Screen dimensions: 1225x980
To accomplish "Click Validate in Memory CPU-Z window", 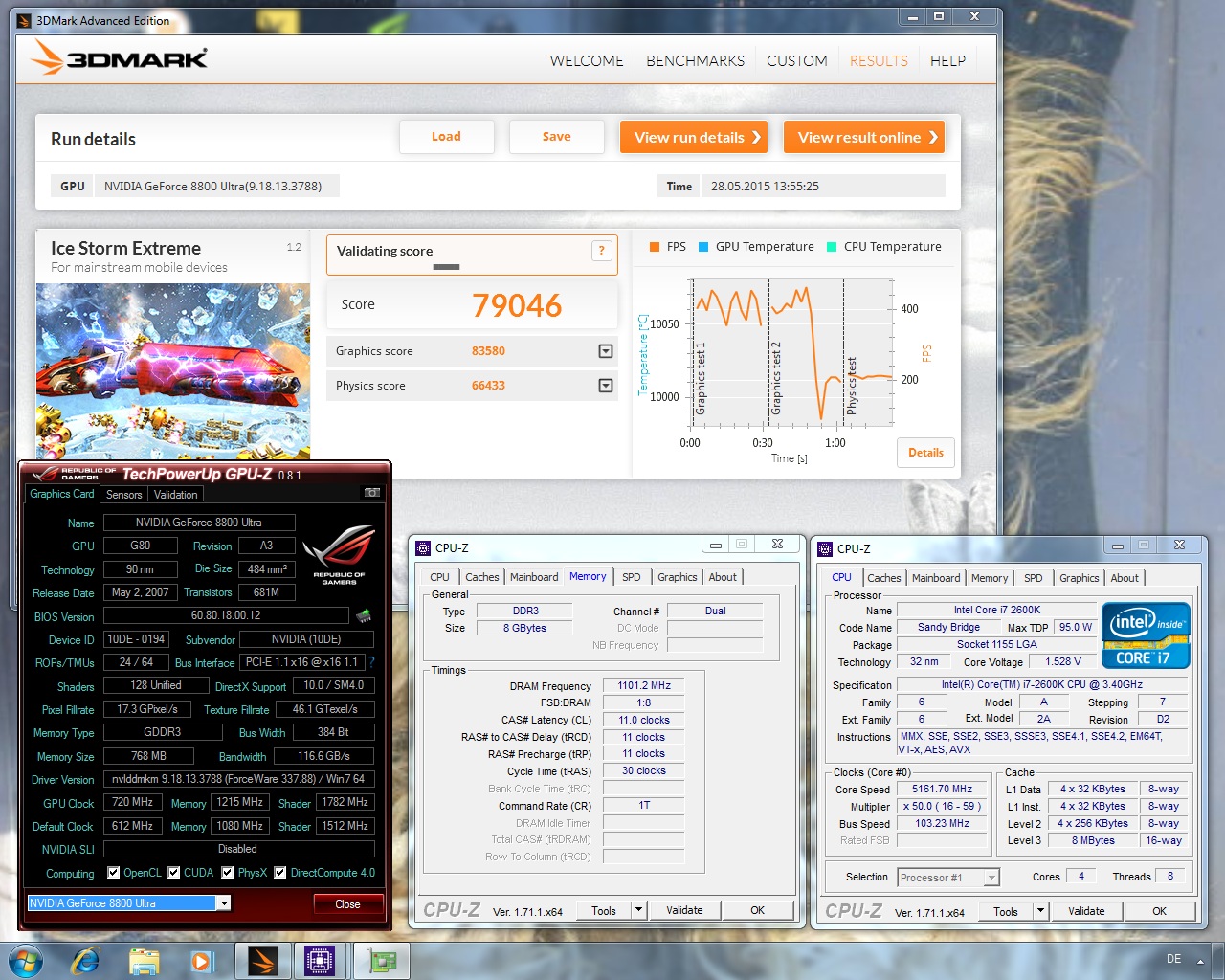I will [x=684, y=910].
